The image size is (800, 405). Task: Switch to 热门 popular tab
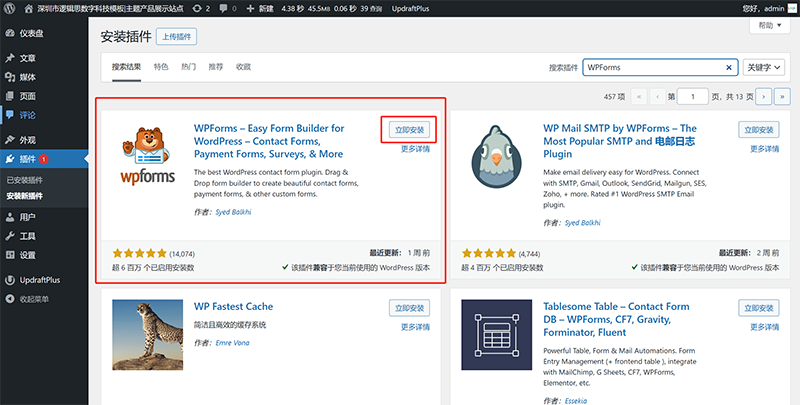(x=188, y=67)
